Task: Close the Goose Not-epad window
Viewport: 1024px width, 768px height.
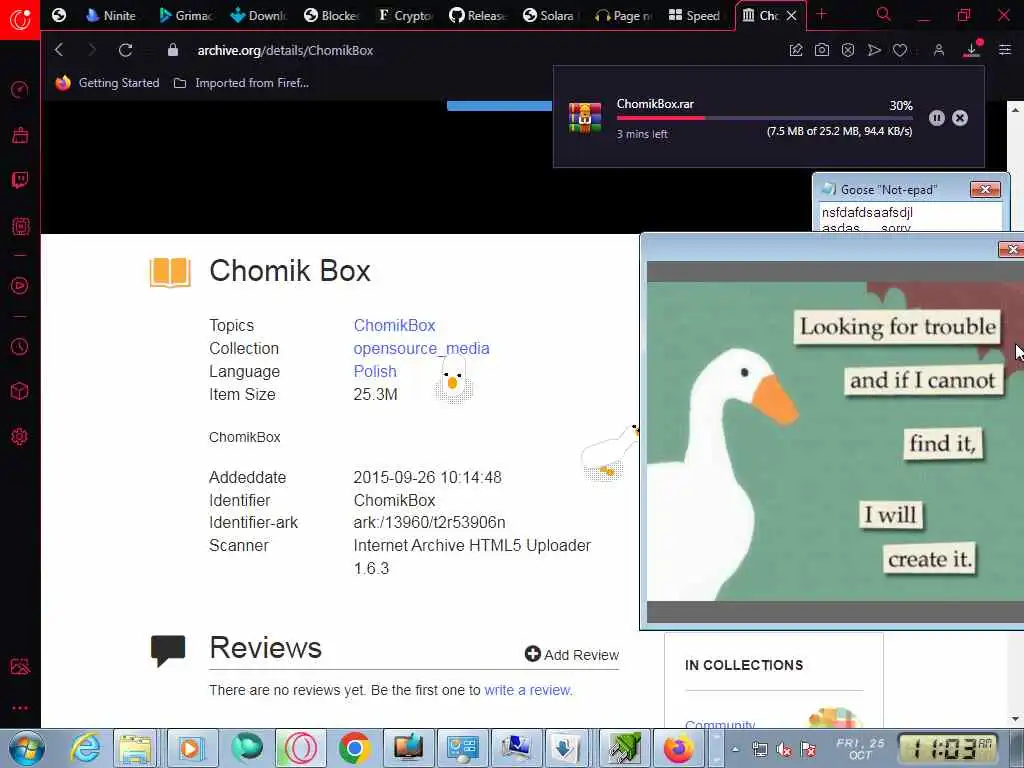Action: [x=985, y=189]
